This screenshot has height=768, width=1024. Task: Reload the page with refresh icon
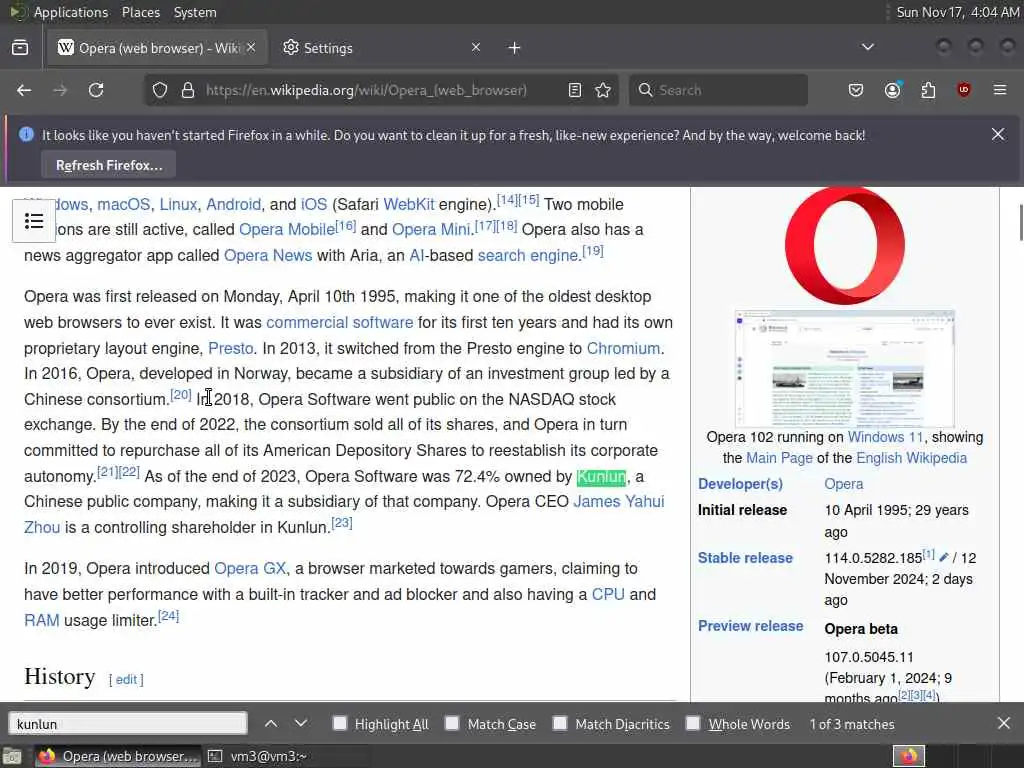(96, 90)
